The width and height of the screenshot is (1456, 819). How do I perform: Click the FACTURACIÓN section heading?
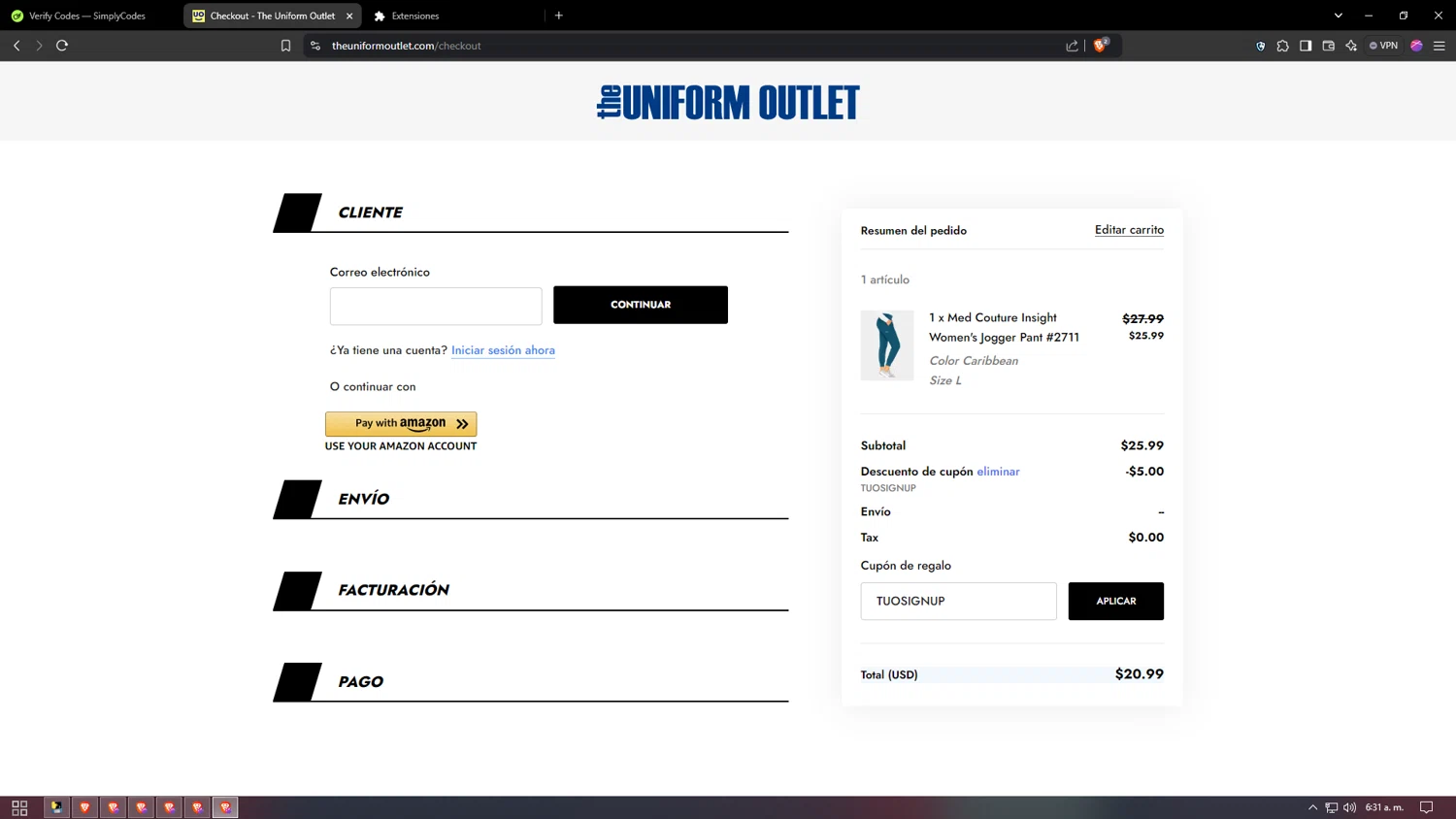coord(393,590)
